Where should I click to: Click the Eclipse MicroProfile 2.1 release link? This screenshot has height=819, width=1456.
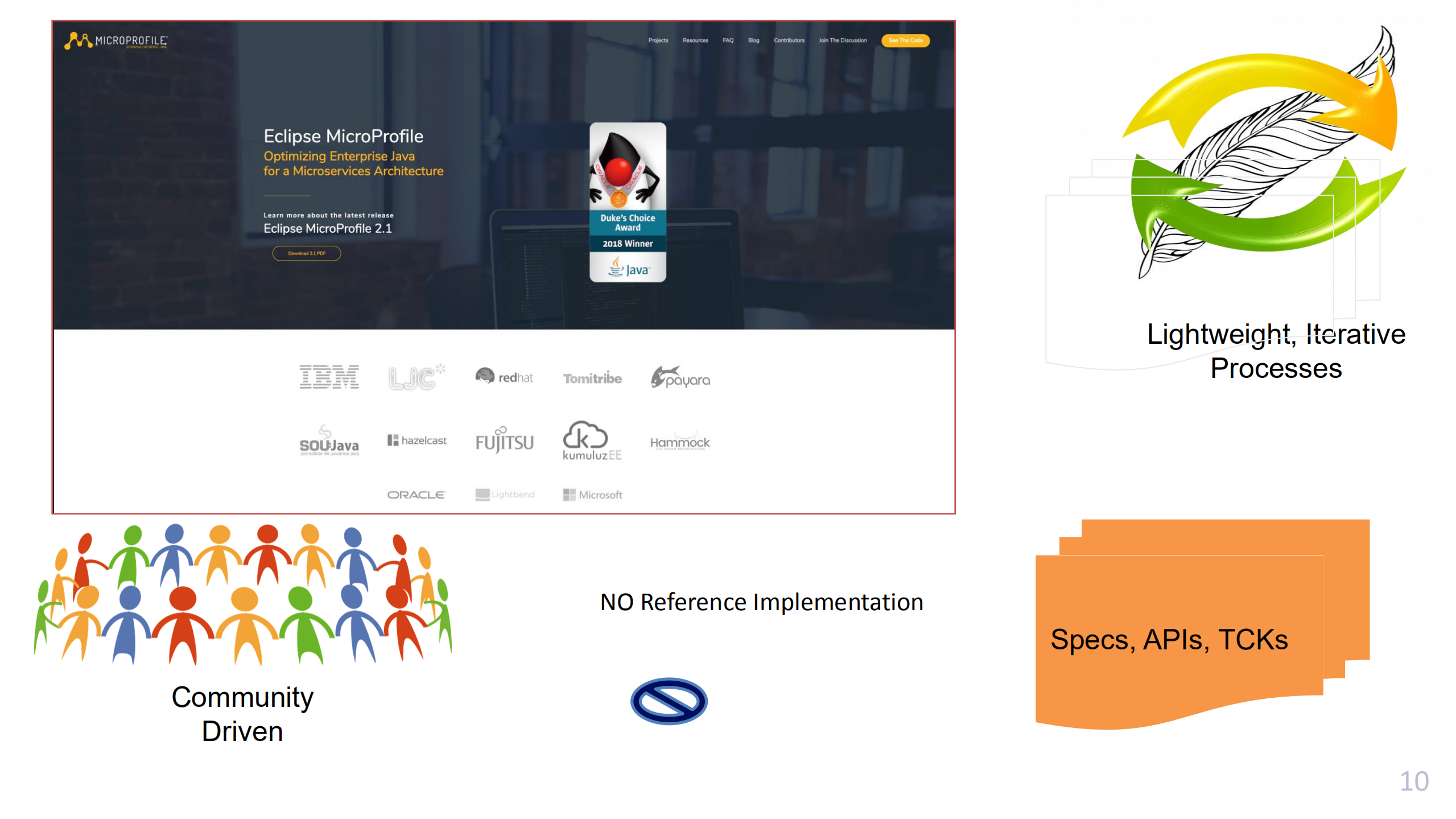pos(328,228)
